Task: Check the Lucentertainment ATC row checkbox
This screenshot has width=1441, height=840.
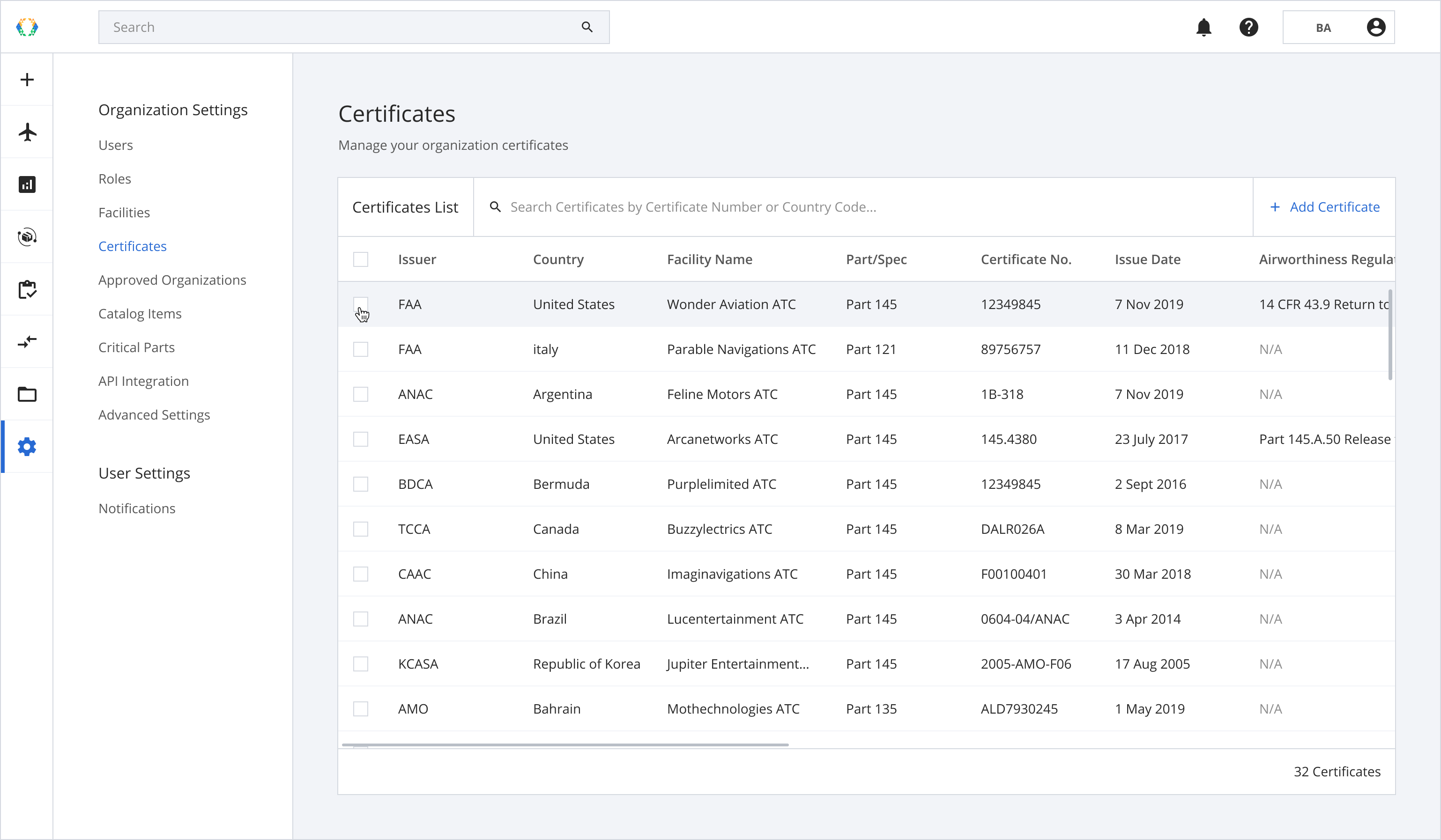Action: (x=361, y=619)
